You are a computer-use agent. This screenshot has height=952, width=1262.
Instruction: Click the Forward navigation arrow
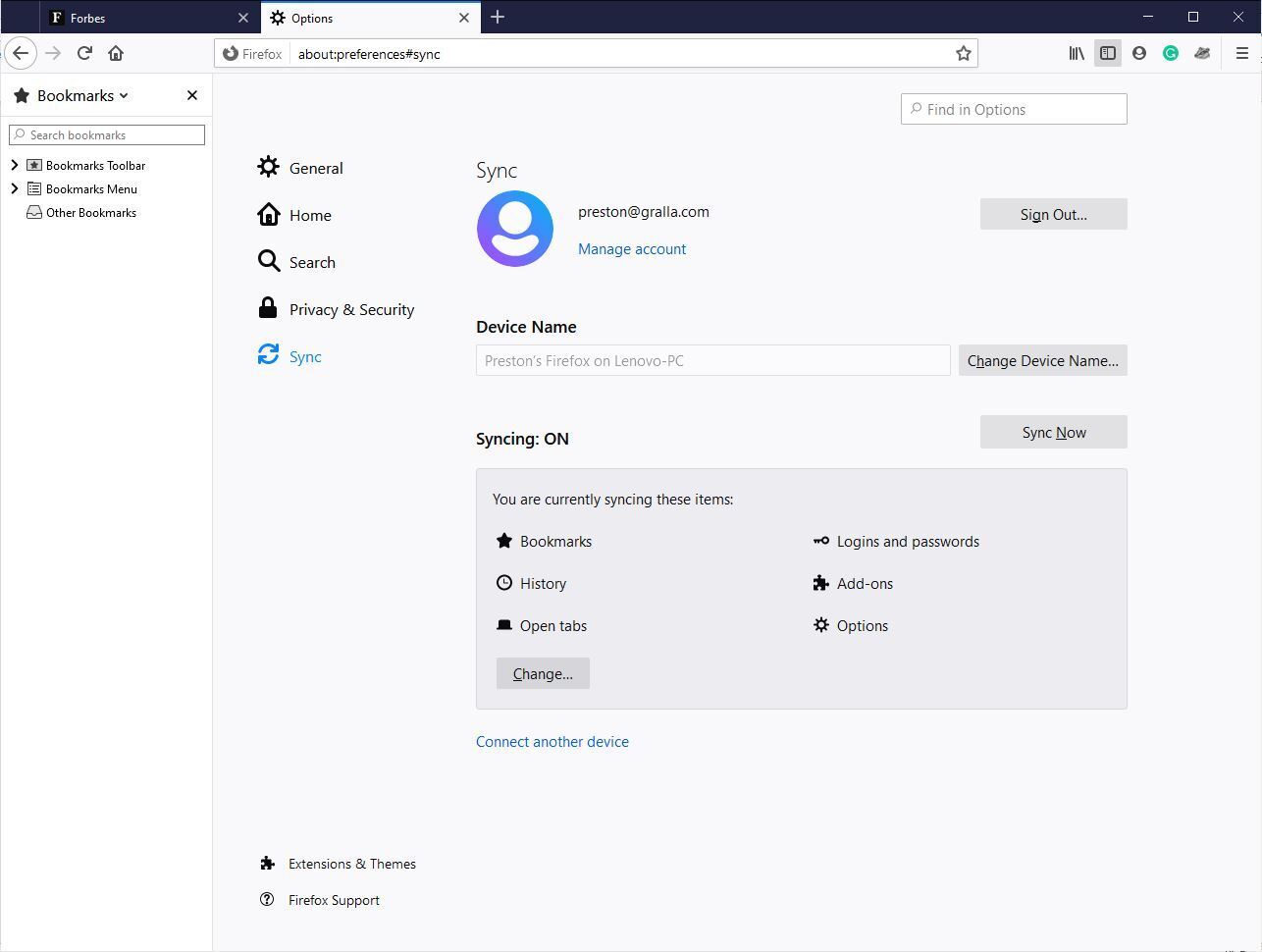[x=53, y=53]
